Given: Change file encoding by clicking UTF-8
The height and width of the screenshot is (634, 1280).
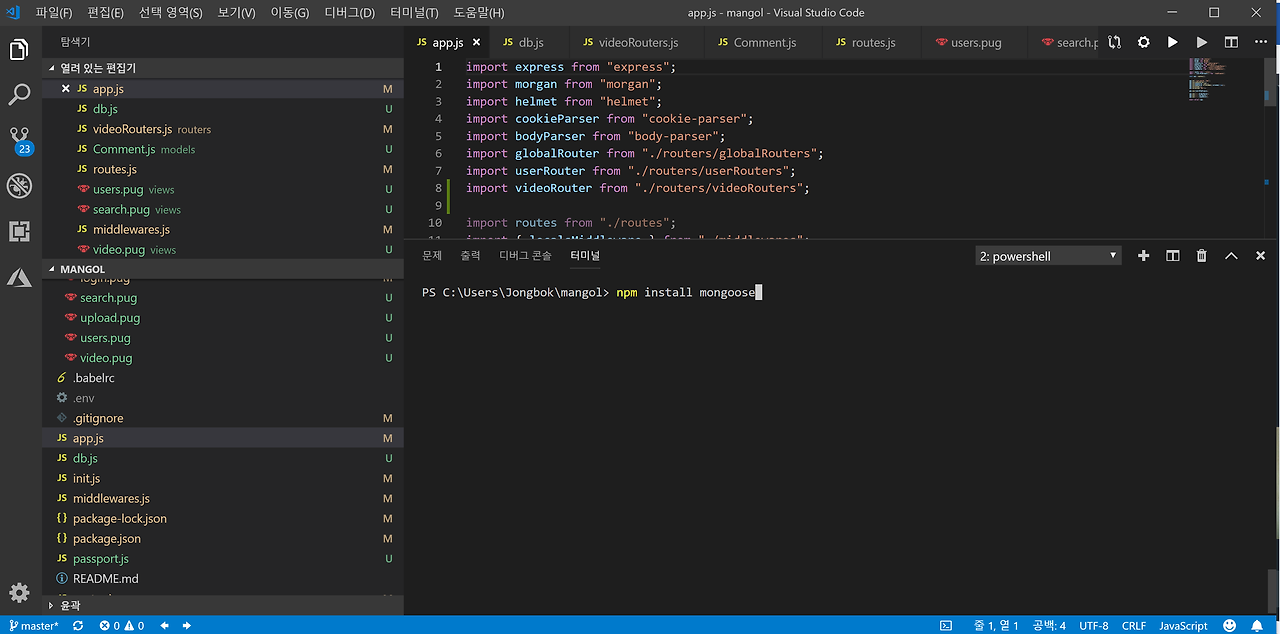Looking at the screenshot, I should tap(1093, 625).
